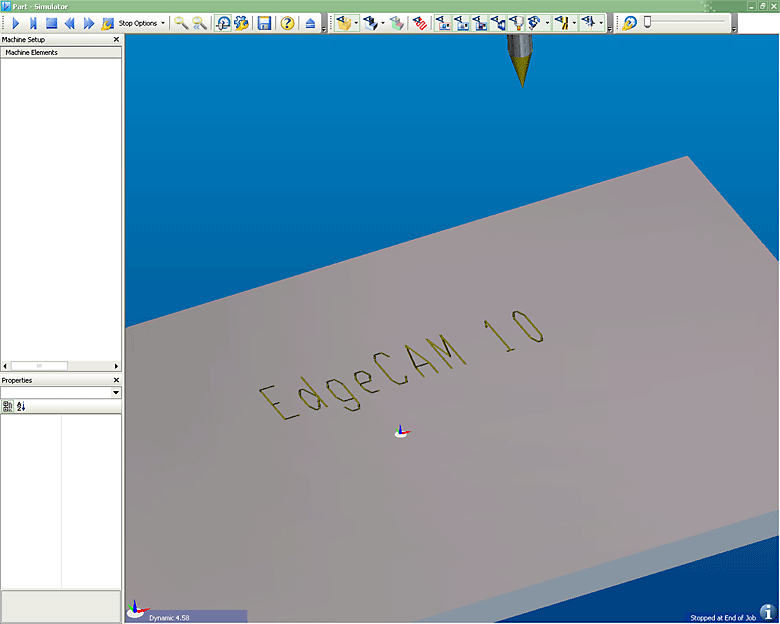Click the Alphabetical sort properties icon
This screenshot has height=624, width=780.
[21, 407]
